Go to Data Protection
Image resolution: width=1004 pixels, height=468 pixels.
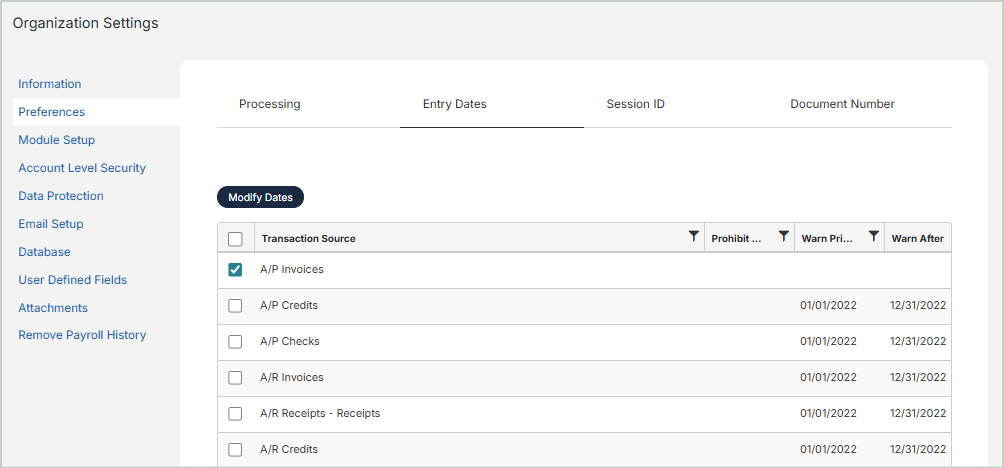tap(61, 196)
